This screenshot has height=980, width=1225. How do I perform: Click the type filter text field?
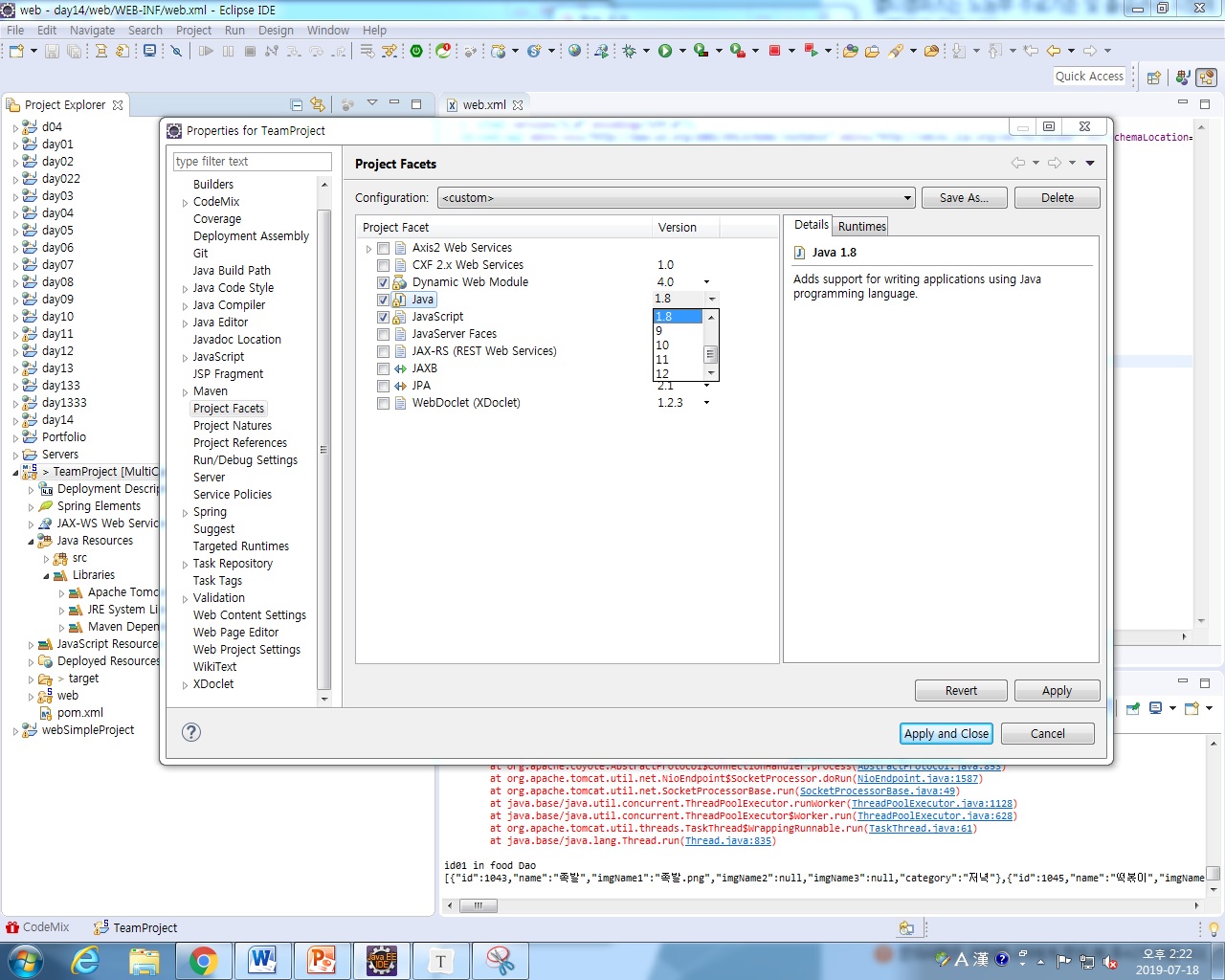(252, 162)
